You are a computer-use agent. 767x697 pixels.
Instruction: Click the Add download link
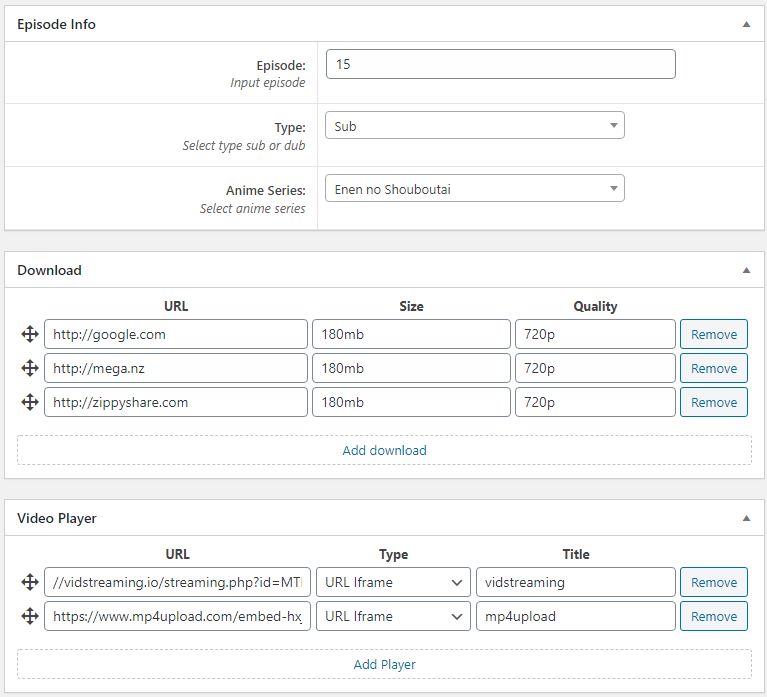(384, 450)
